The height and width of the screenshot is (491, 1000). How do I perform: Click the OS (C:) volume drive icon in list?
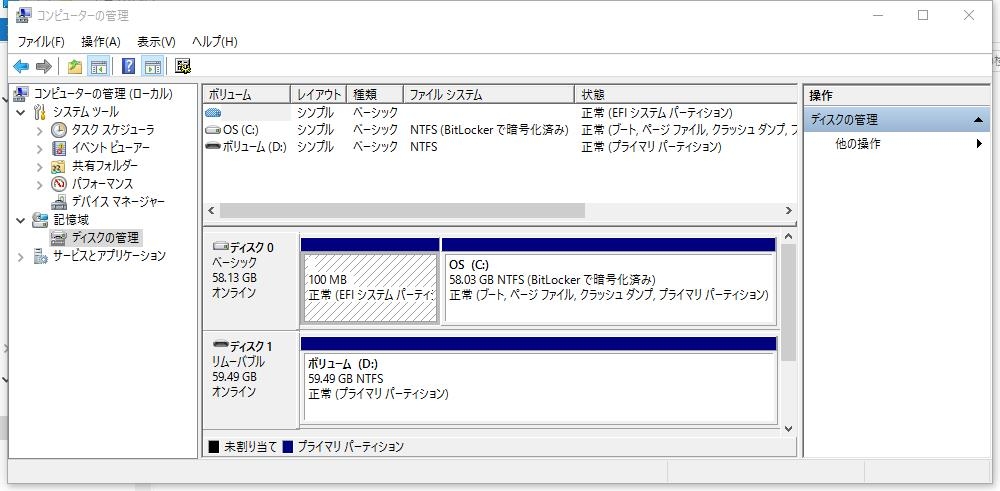click(213, 129)
